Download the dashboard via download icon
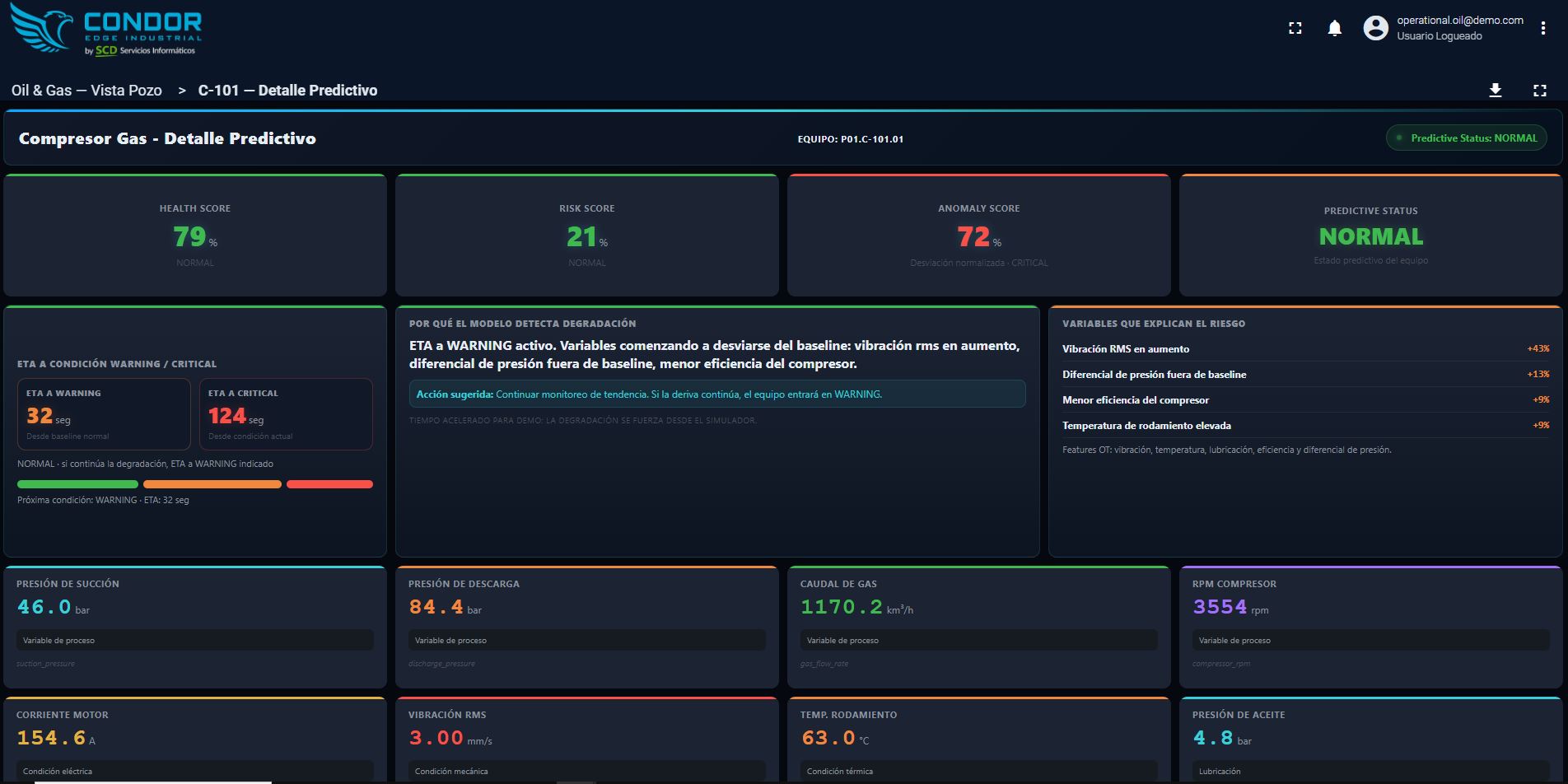The image size is (1568, 784). click(1496, 91)
